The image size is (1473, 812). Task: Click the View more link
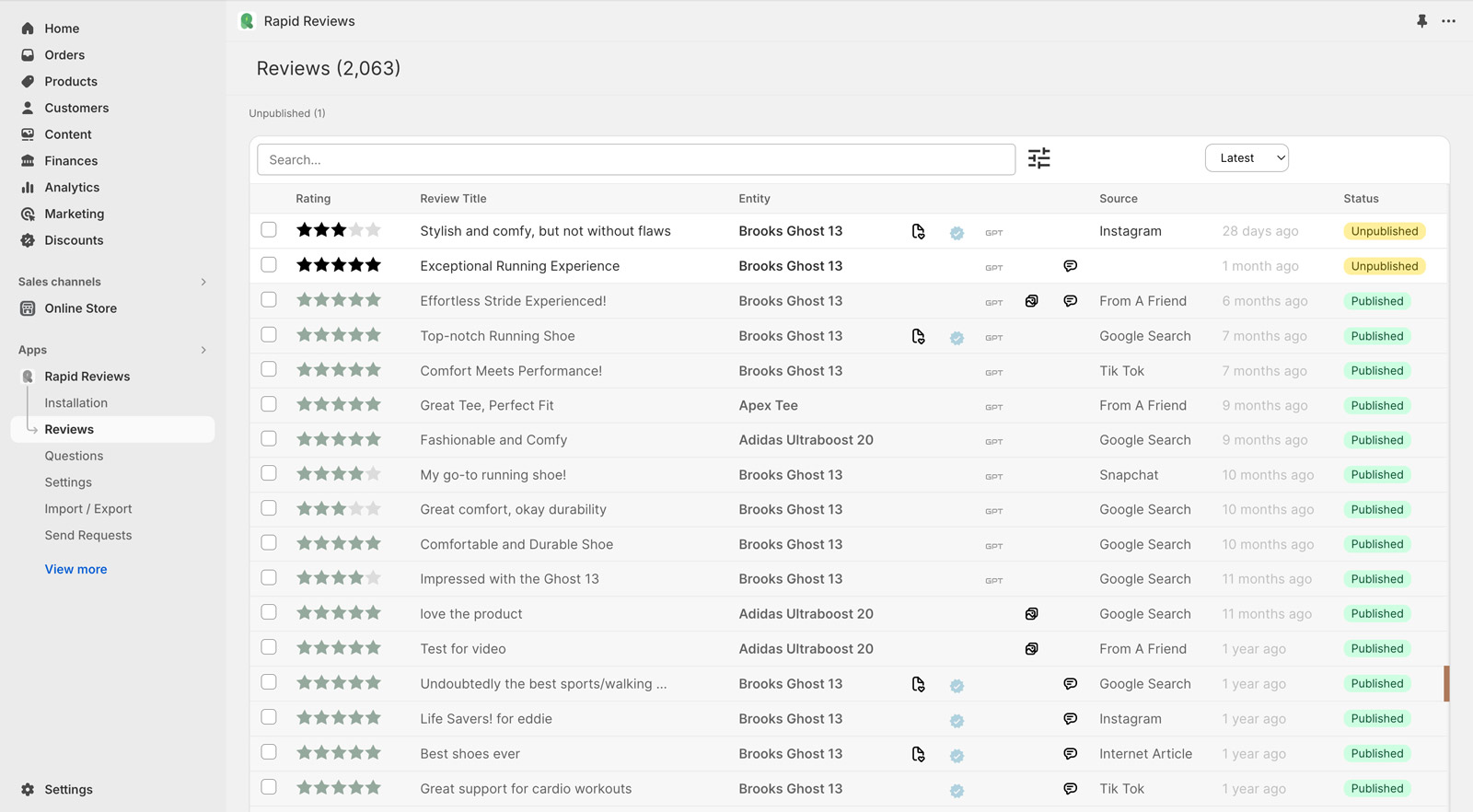(75, 569)
